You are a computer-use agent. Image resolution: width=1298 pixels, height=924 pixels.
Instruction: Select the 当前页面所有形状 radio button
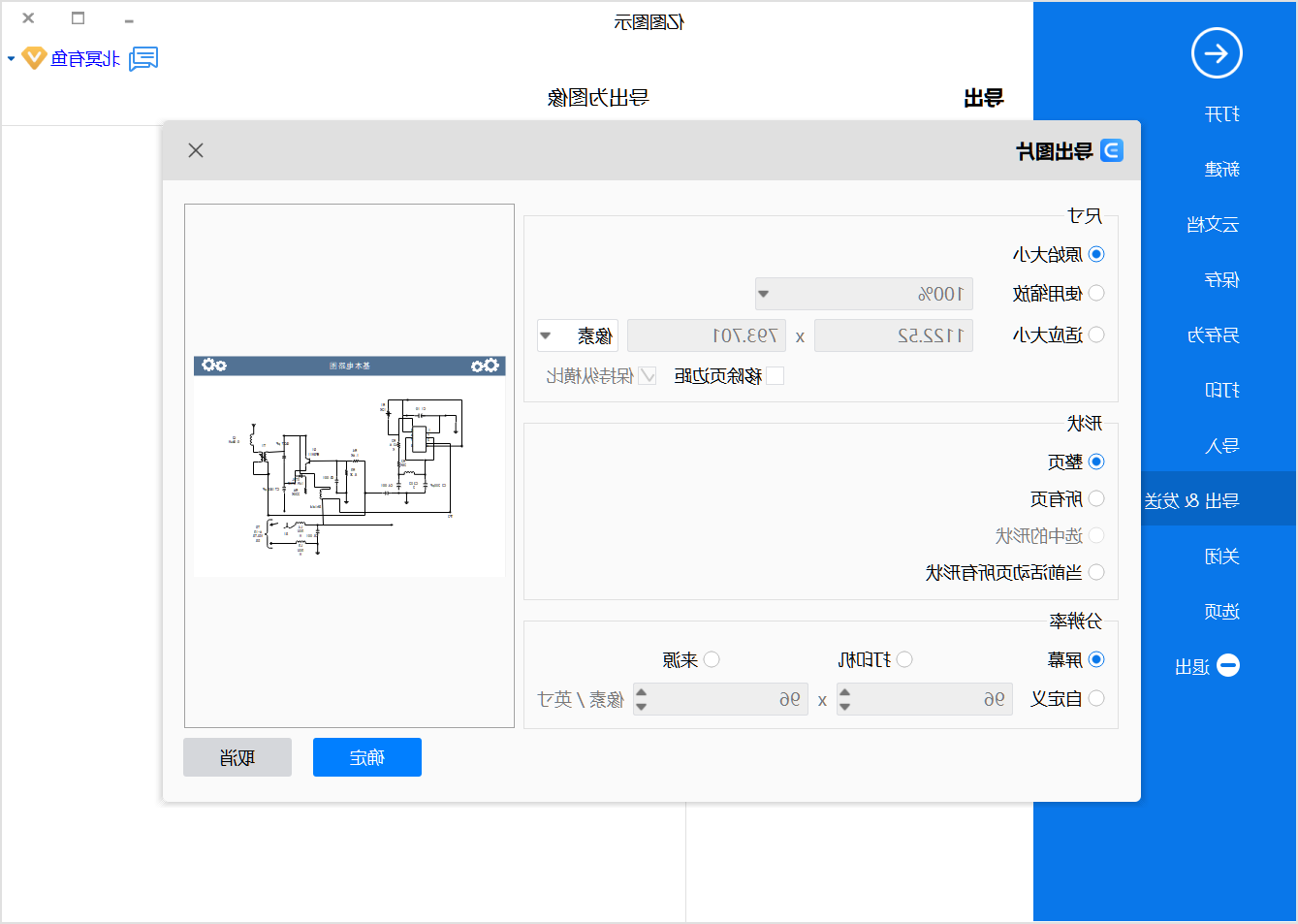click(1096, 572)
